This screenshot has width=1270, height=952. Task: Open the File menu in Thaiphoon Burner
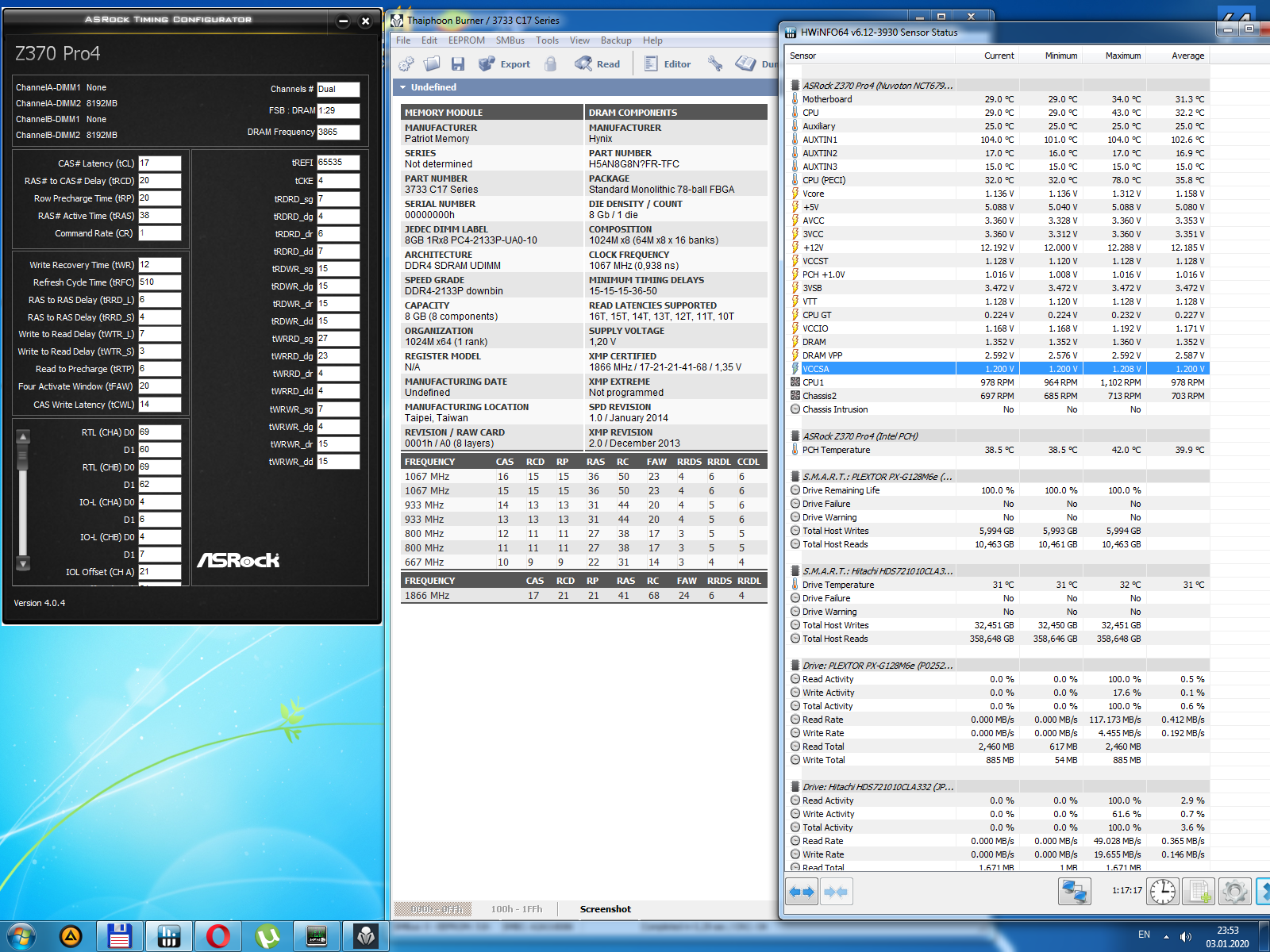[403, 40]
